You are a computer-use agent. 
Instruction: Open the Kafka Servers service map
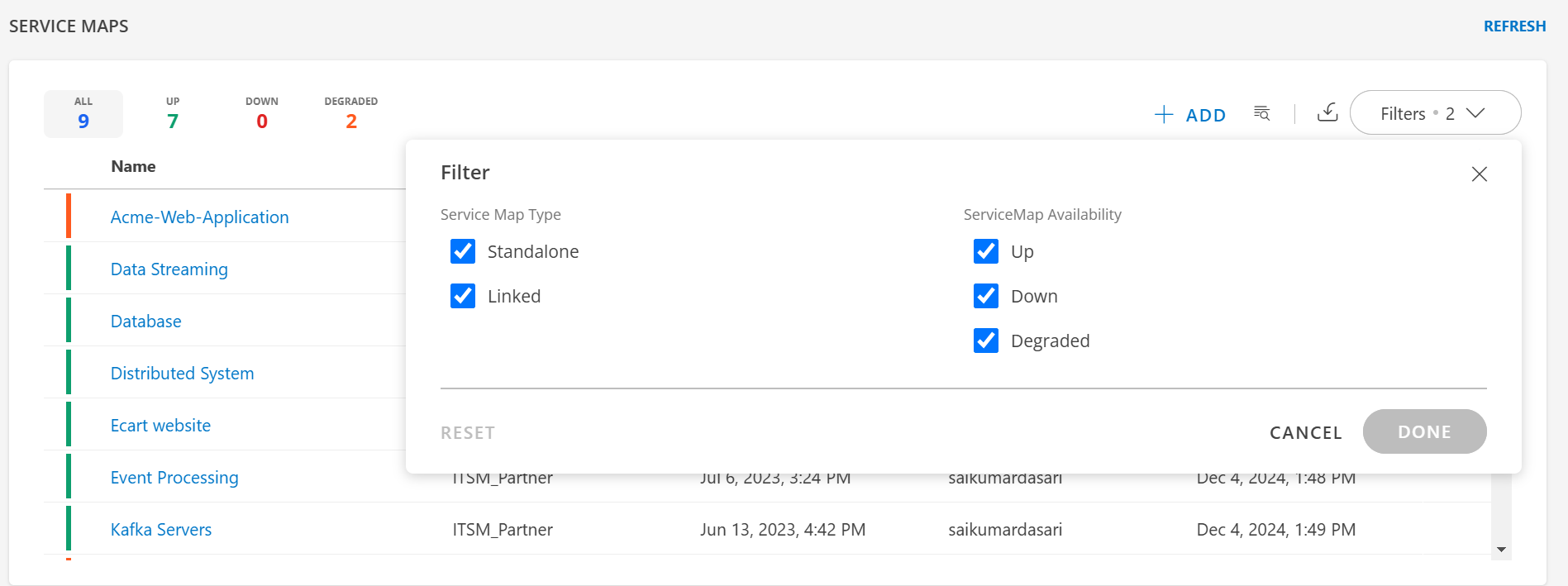coord(161,529)
